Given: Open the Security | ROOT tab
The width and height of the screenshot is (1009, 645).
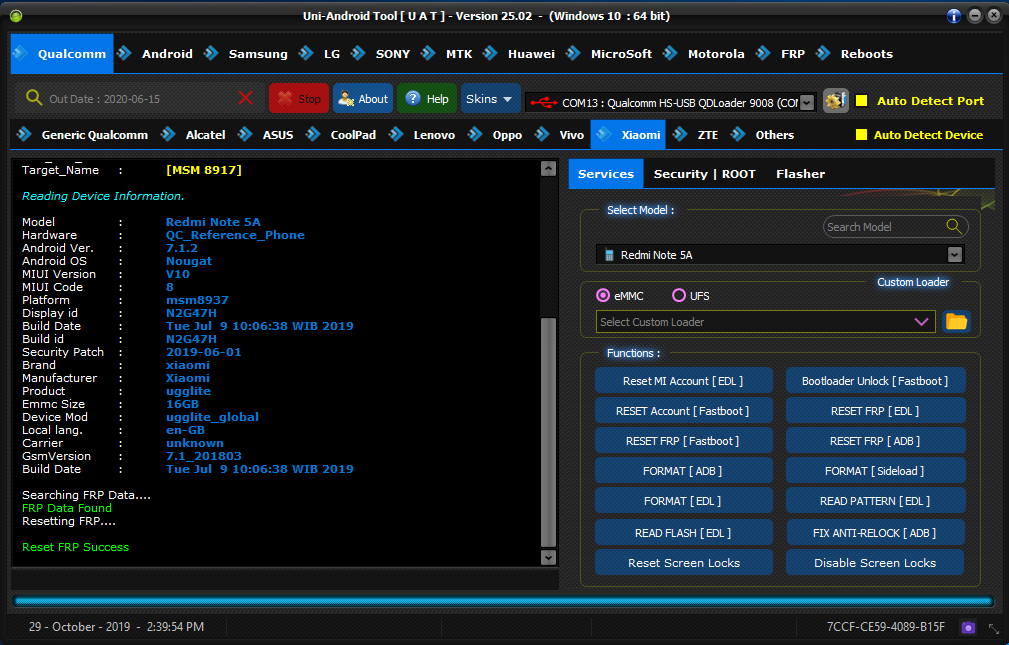Looking at the screenshot, I should click(x=705, y=174).
